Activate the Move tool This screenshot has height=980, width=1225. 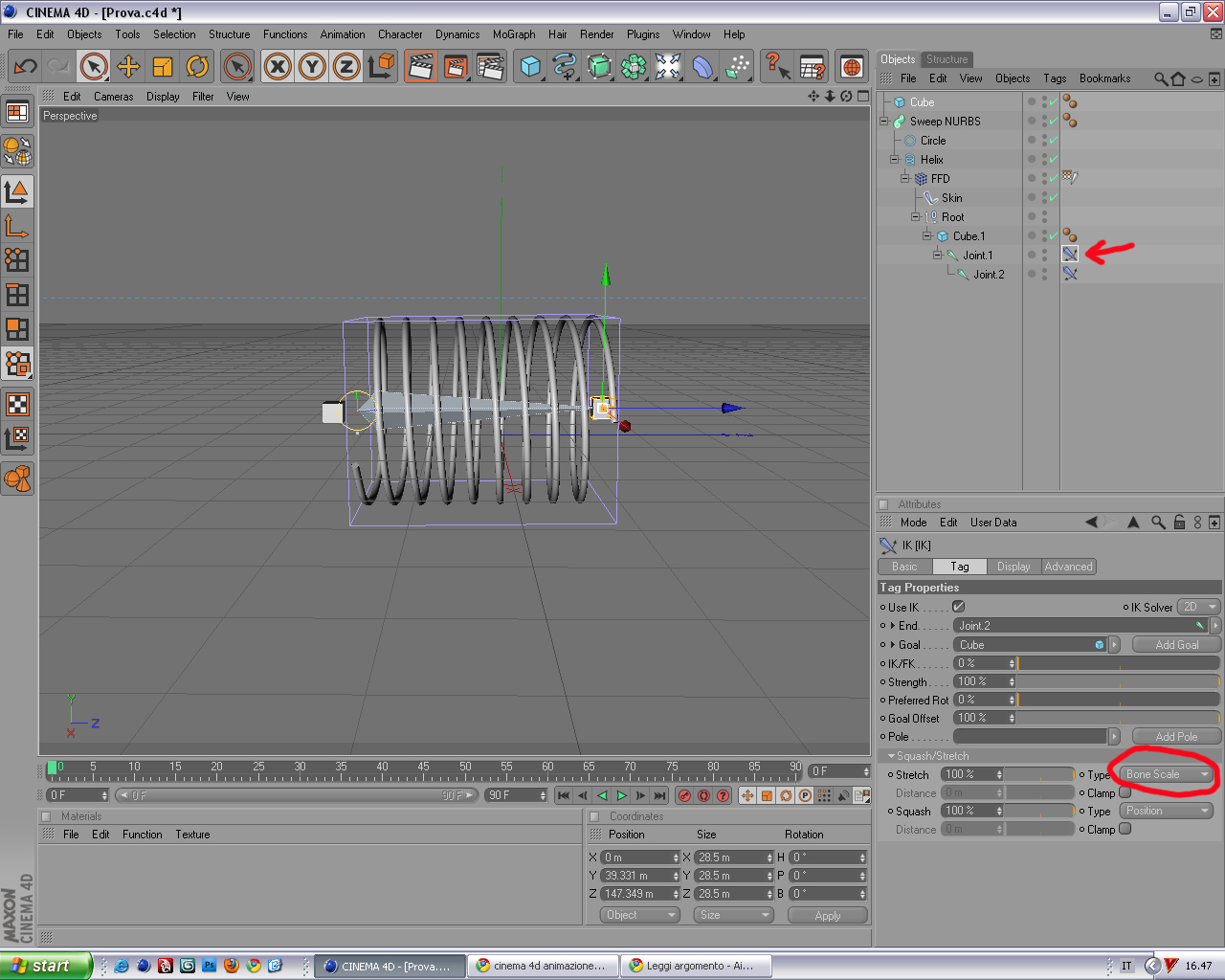coord(128,66)
